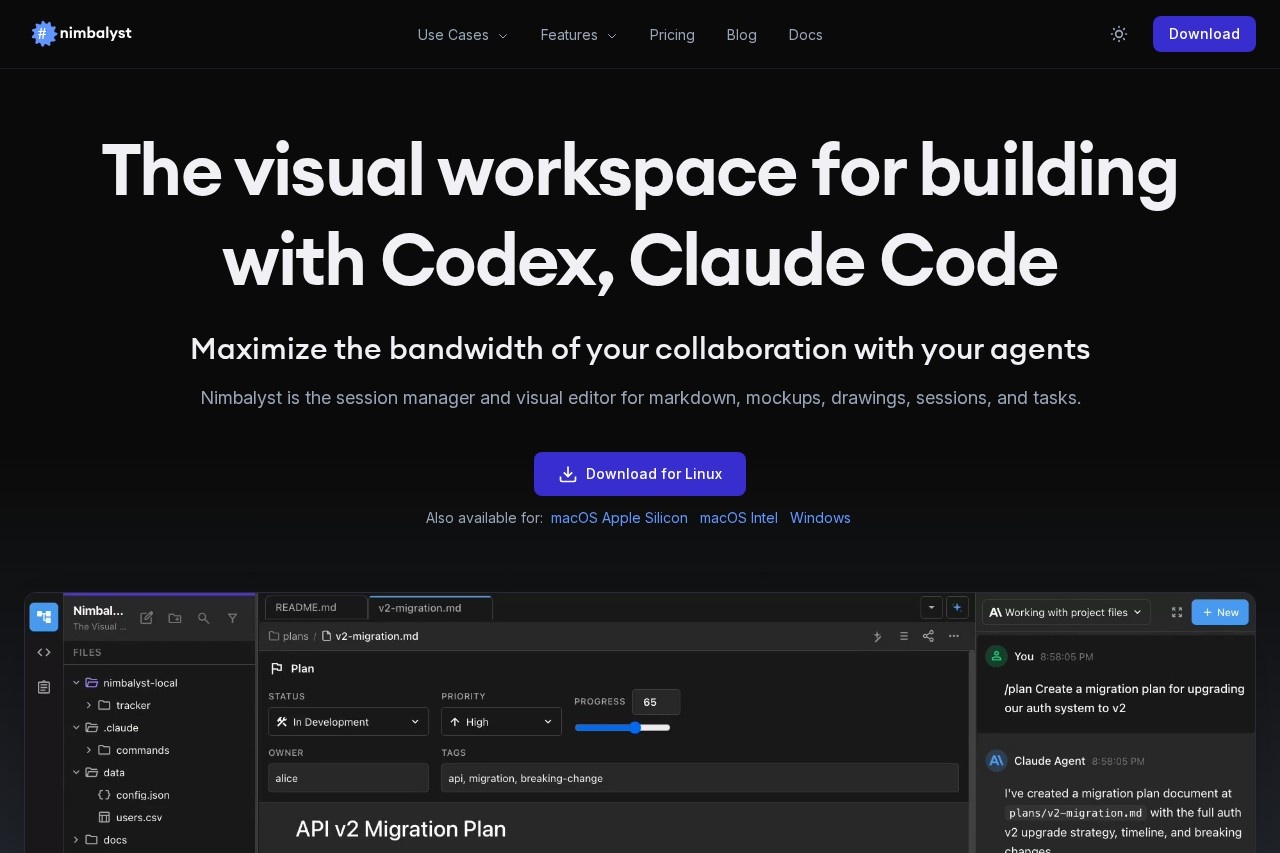Click the Download for Linux button

(x=640, y=474)
